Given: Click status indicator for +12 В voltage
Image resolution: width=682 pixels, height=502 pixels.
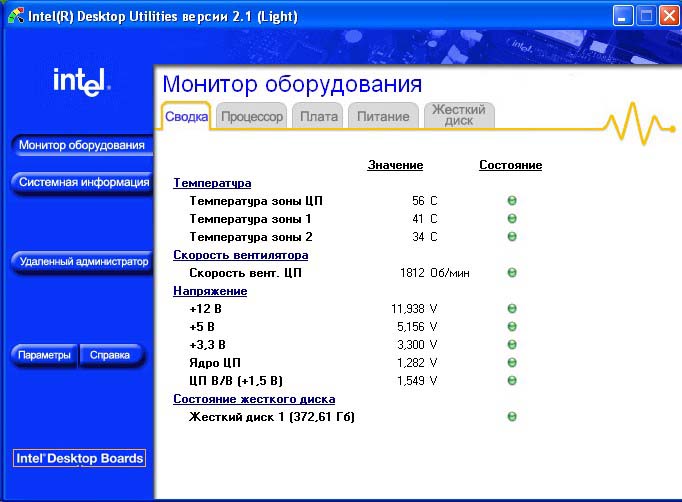Looking at the screenshot, I should point(512,309).
